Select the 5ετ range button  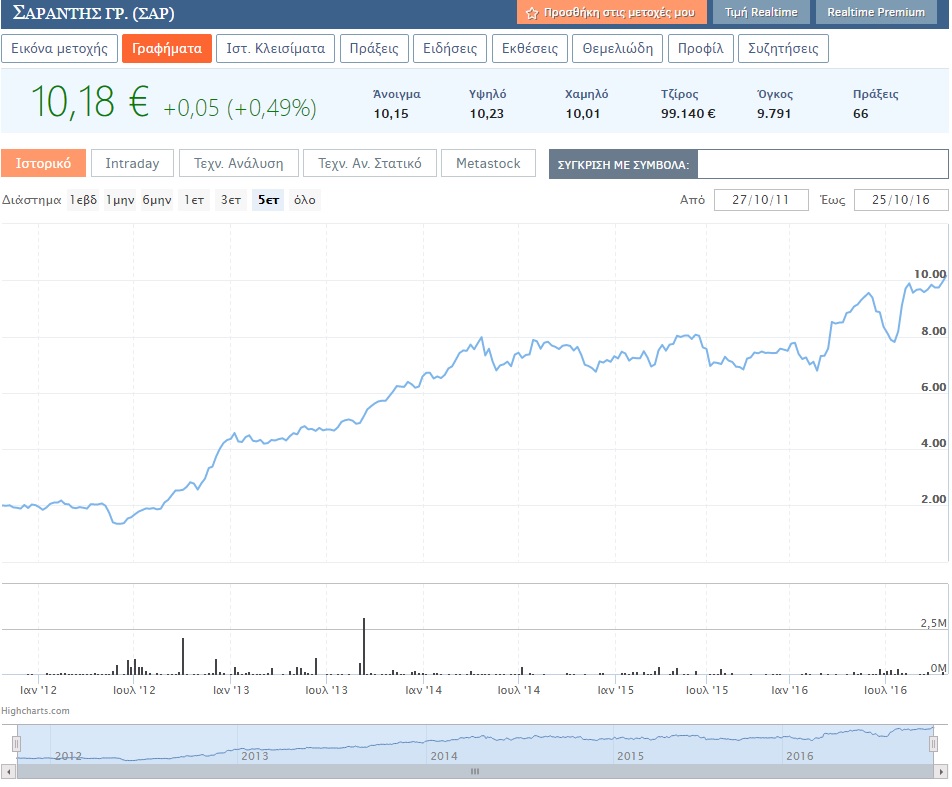[268, 200]
